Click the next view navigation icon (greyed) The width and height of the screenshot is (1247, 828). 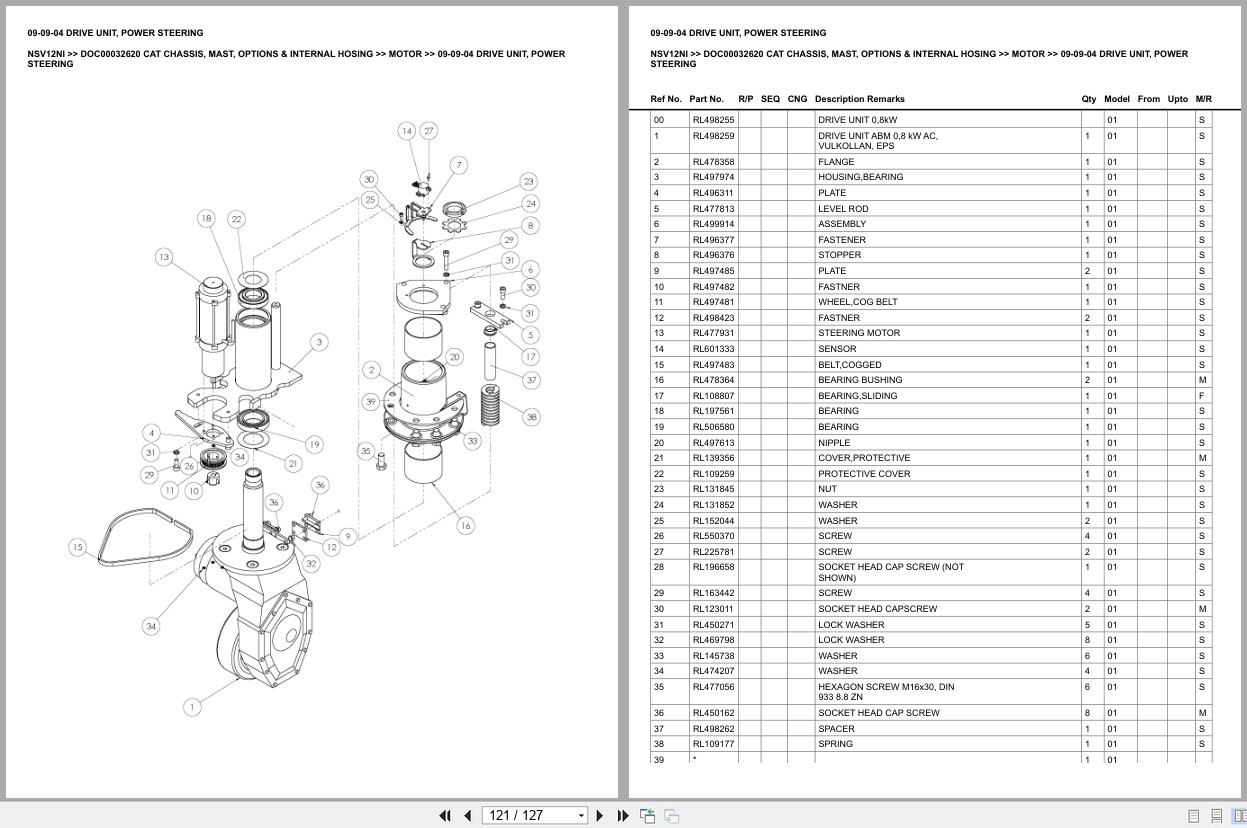coord(671,815)
